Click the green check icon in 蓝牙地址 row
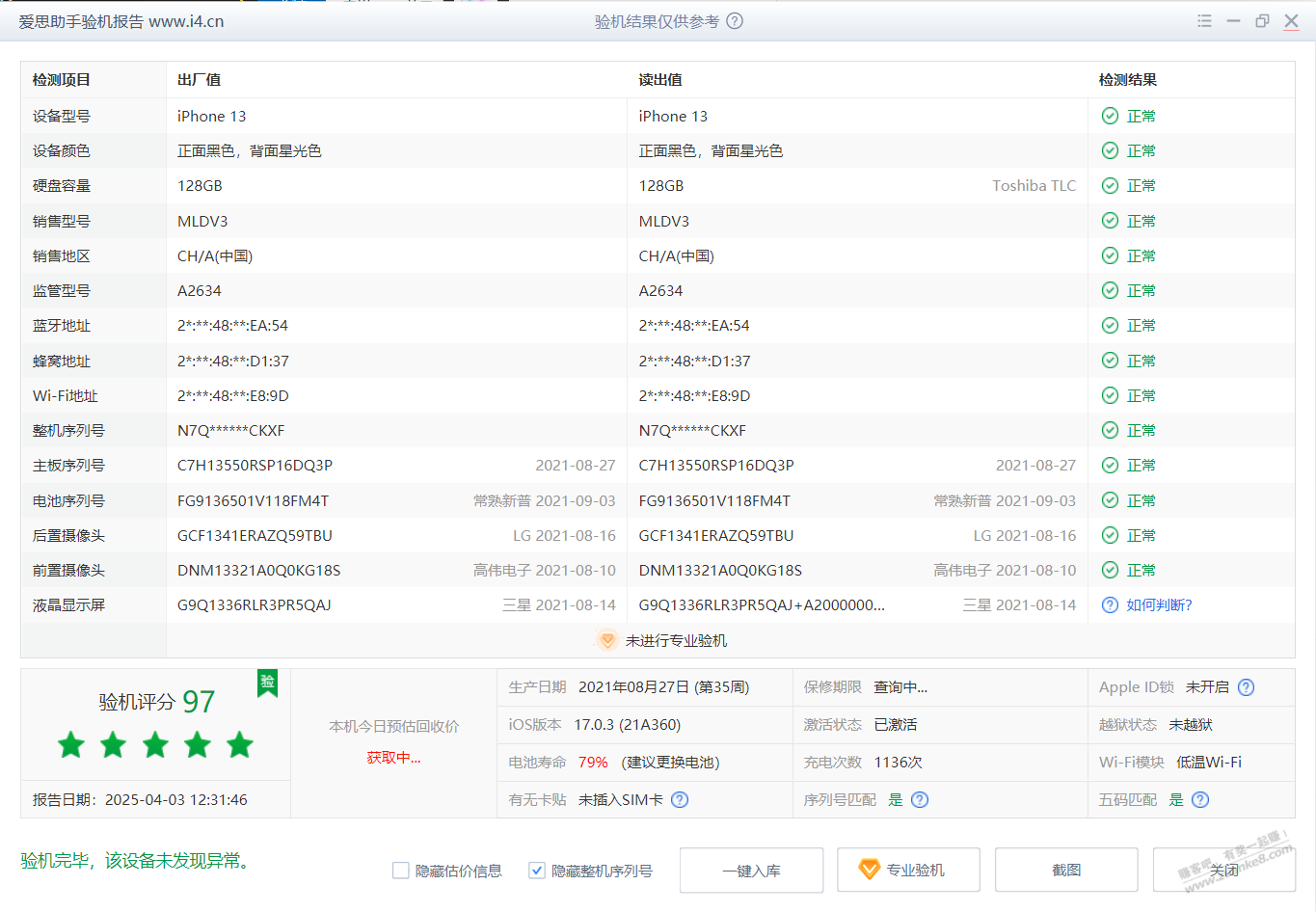 (1110, 325)
